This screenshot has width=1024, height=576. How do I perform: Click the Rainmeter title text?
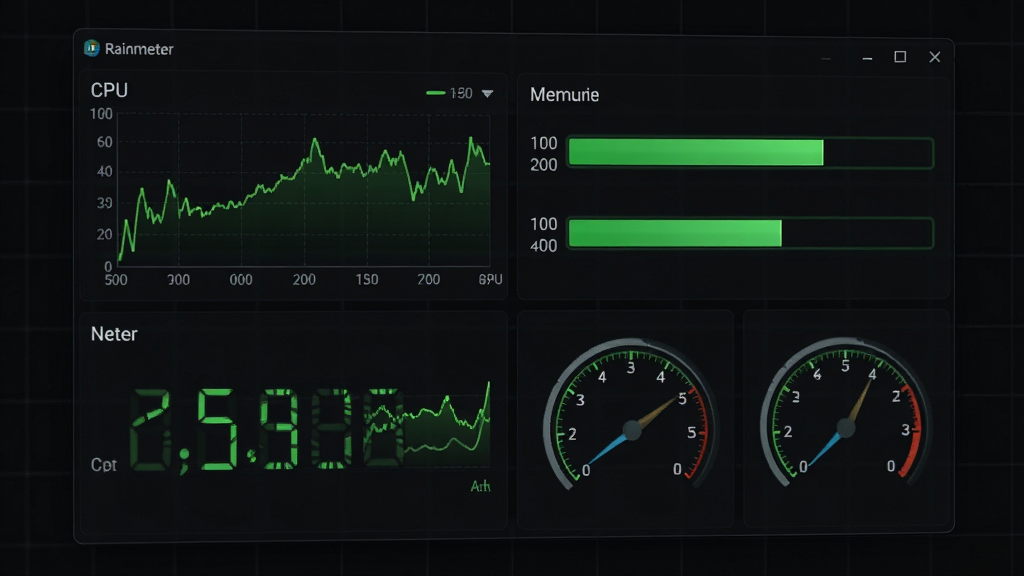[x=139, y=49]
